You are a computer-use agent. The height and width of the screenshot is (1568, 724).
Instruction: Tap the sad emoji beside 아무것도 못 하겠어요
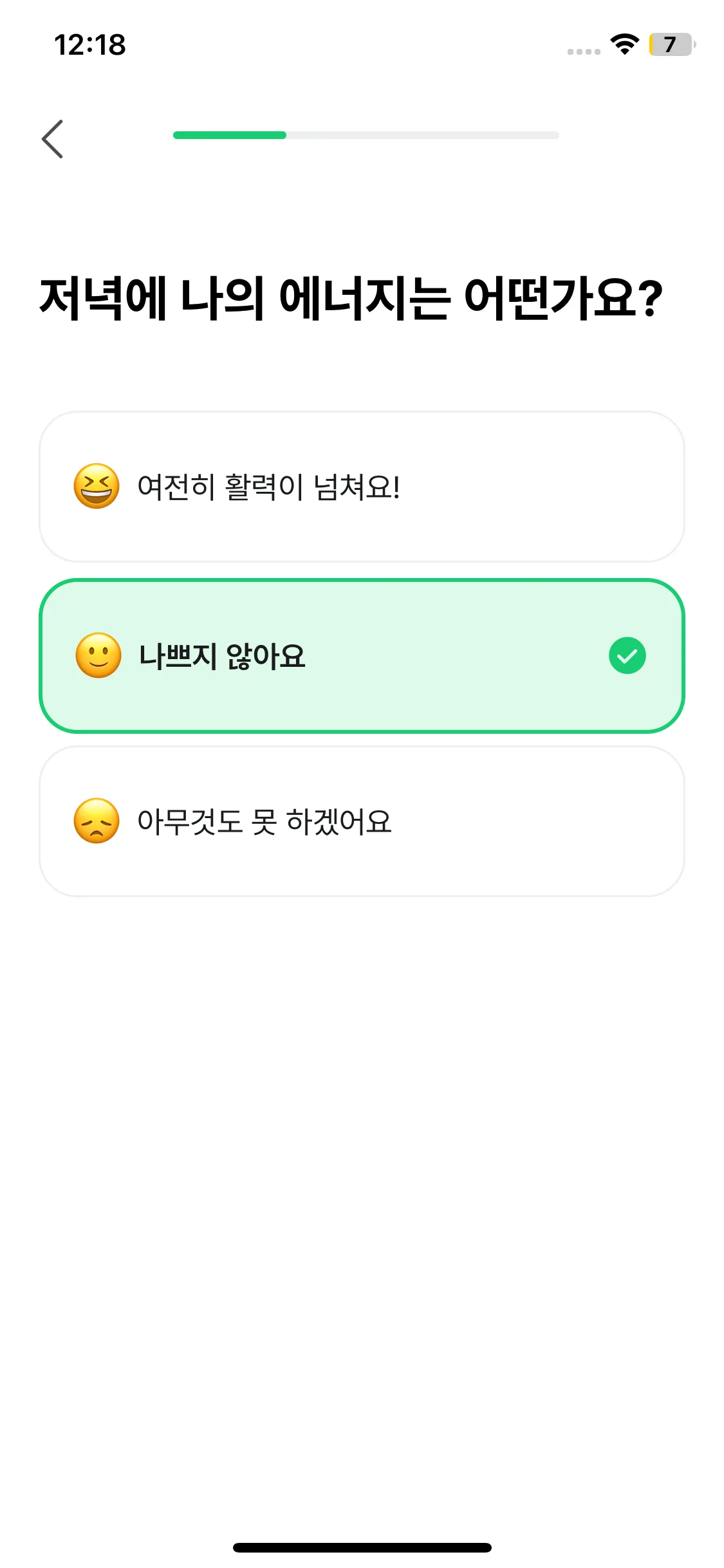click(x=97, y=821)
